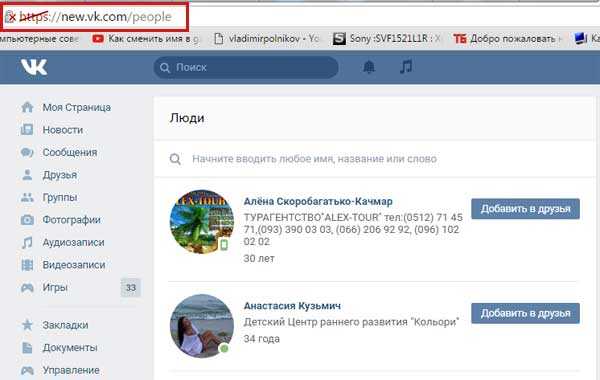Viewport: 600px width, 380px height.
Task: Click mobile phone indicator on Алёна's avatar
Action: (x=224, y=245)
